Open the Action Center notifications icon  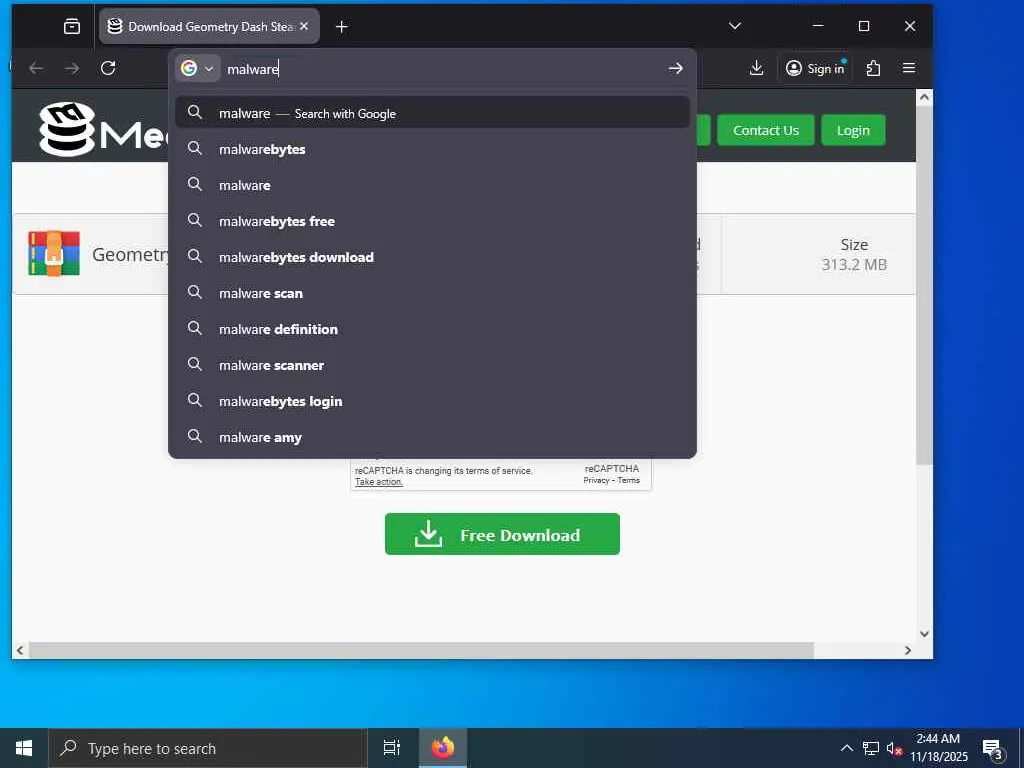(992, 749)
